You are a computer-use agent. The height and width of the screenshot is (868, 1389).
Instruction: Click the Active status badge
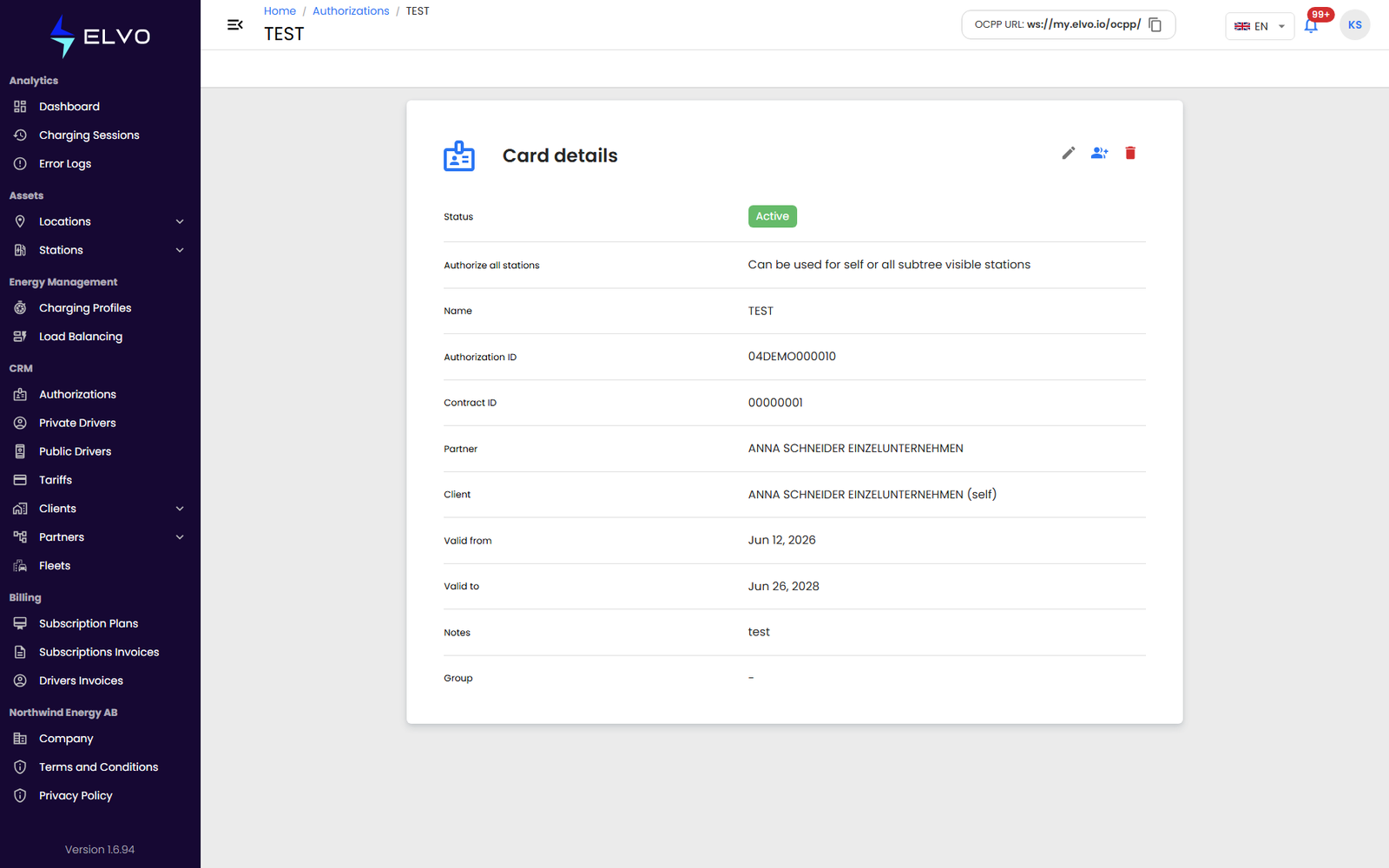coord(773,216)
